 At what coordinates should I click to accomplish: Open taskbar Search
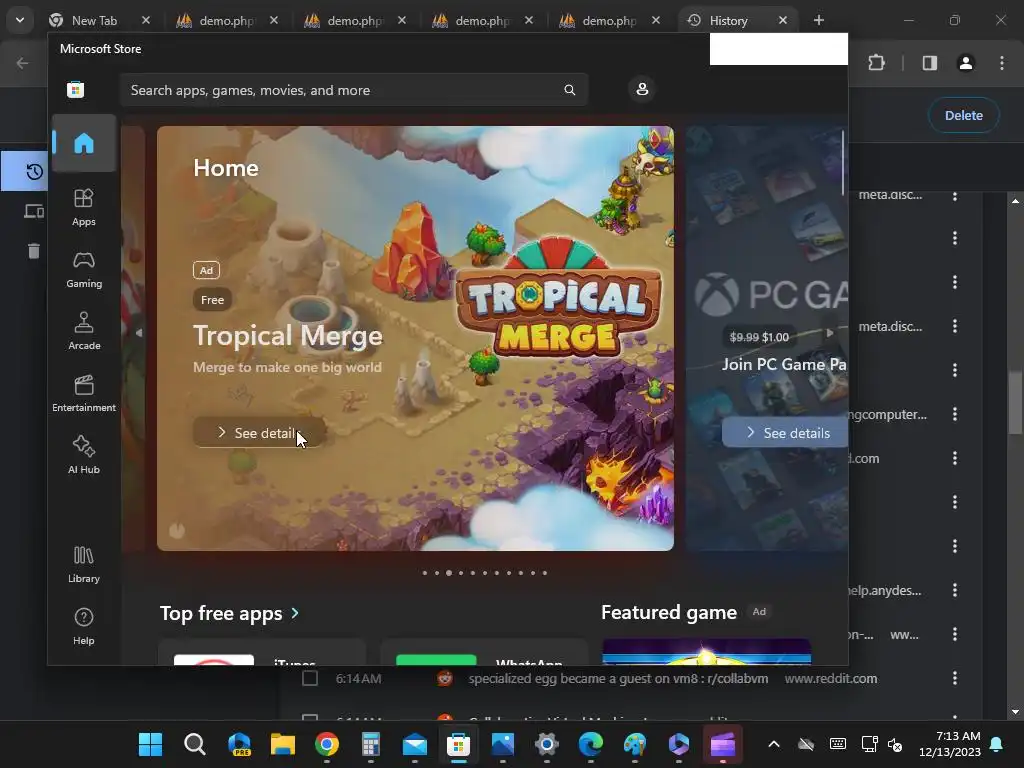click(195, 744)
